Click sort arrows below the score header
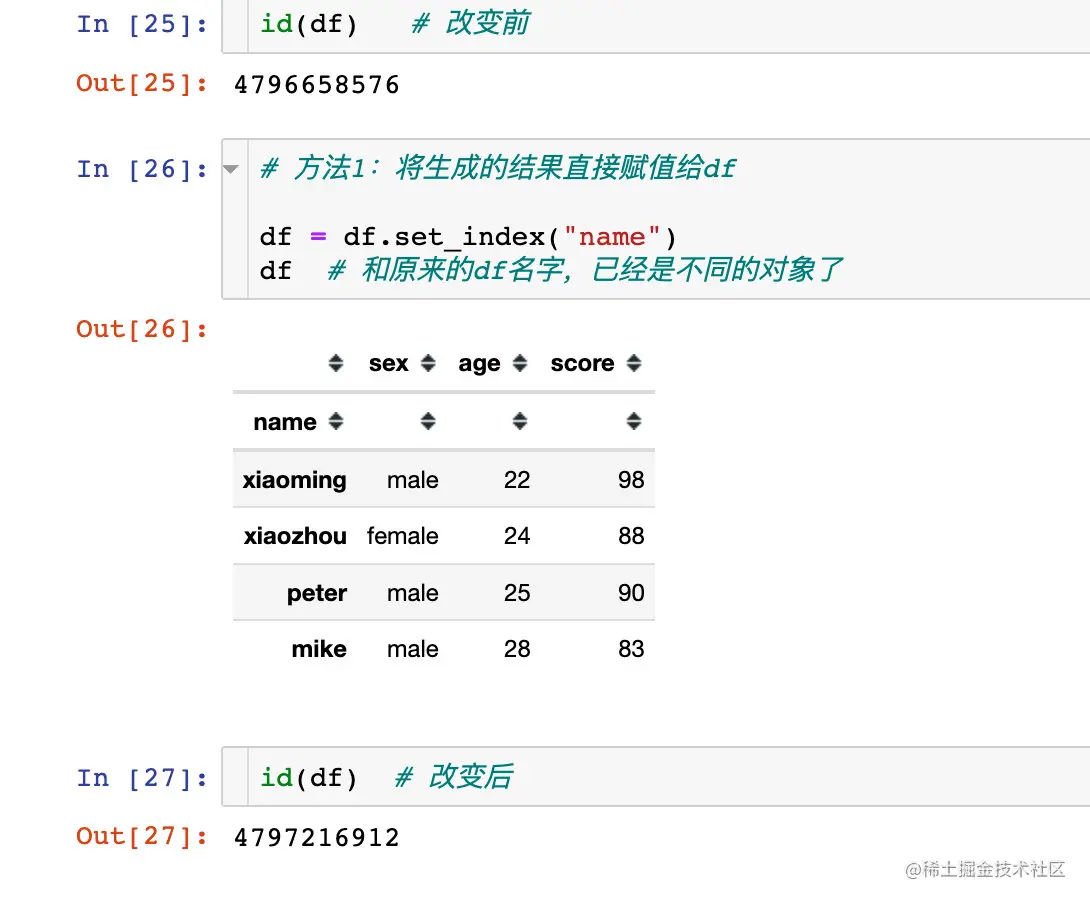The height and width of the screenshot is (904, 1090). point(633,421)
